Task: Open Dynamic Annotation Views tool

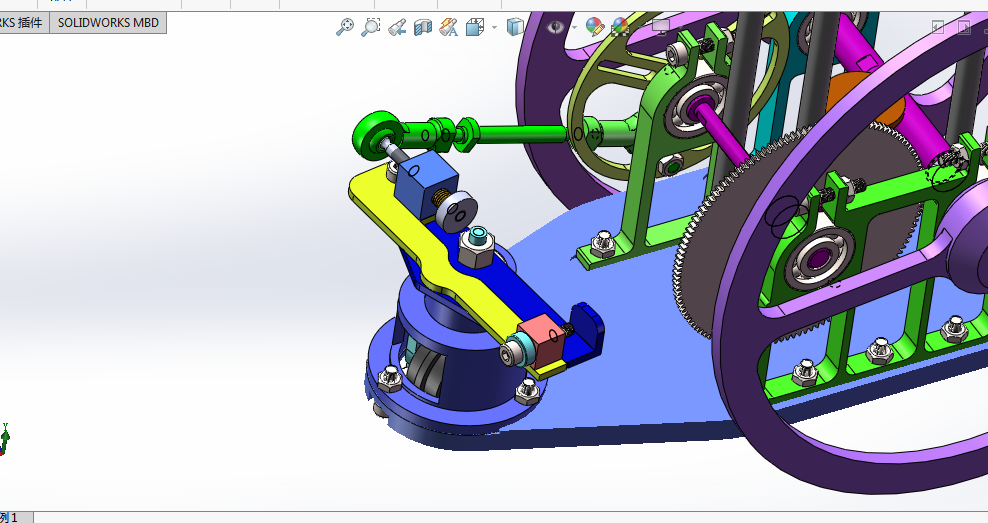Action: point(449,27)
